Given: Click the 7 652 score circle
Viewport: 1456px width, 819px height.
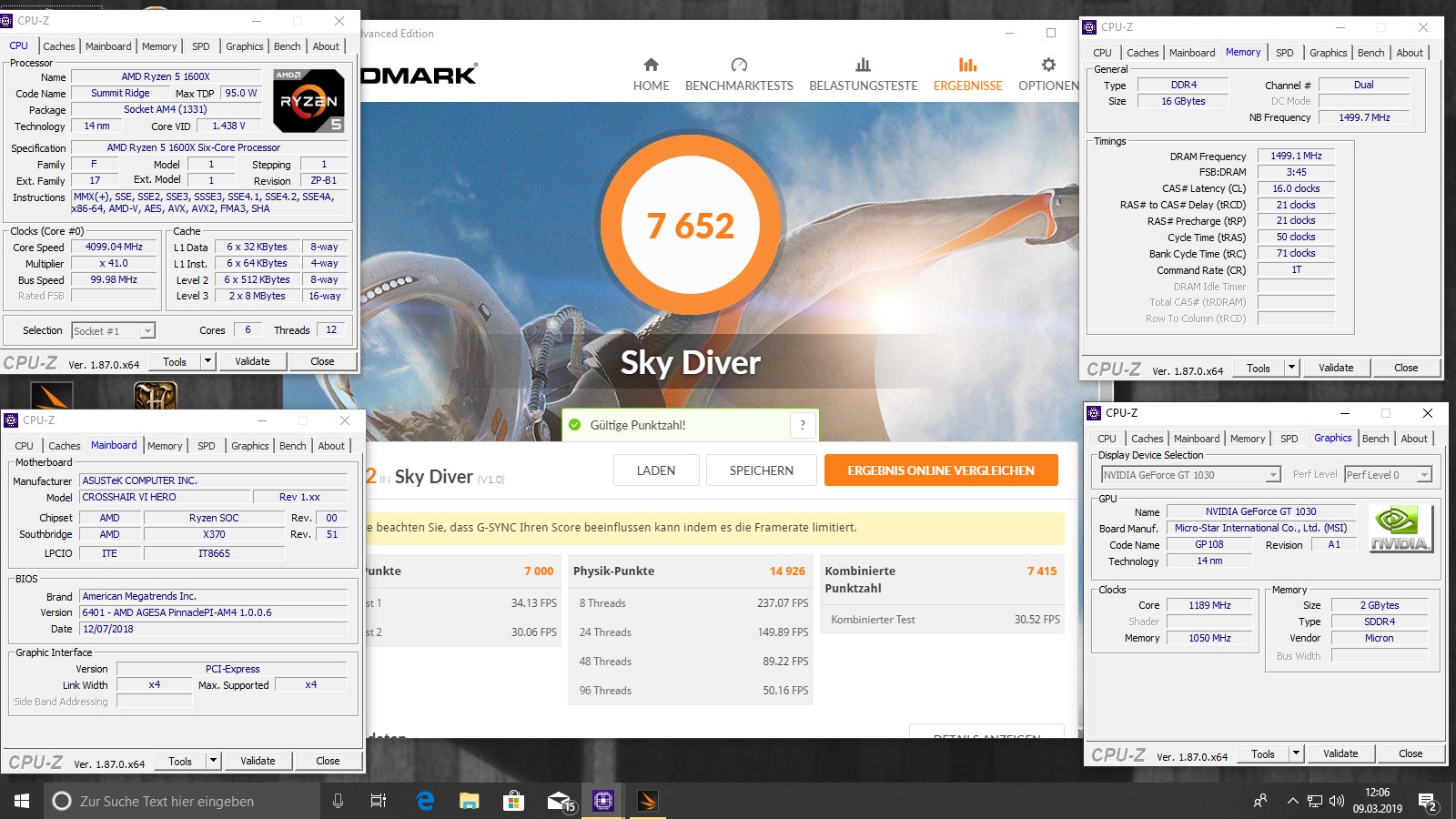Looking at the screenshot, I should pos(691,226).
